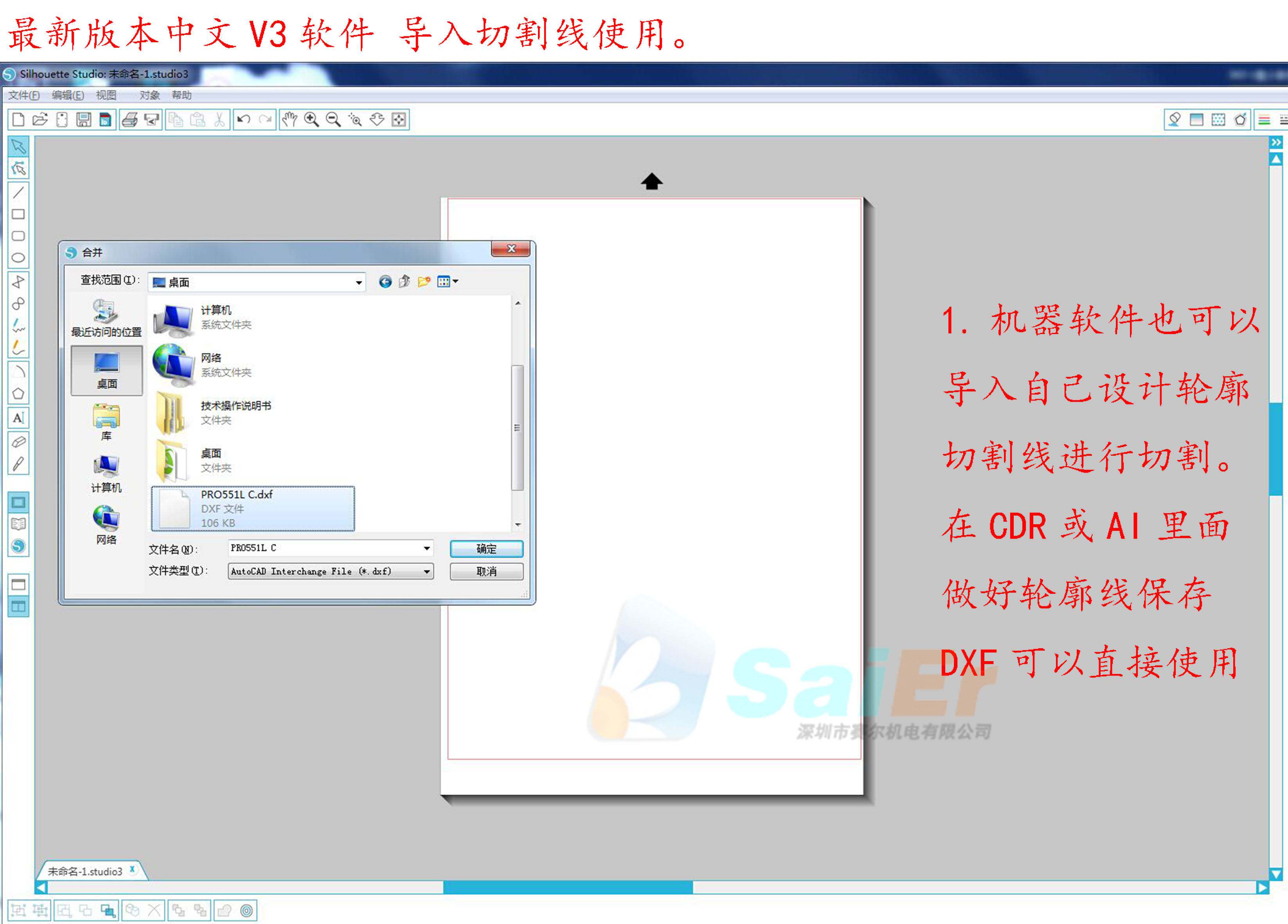Click the 取消 button

[x=486, y=571]
